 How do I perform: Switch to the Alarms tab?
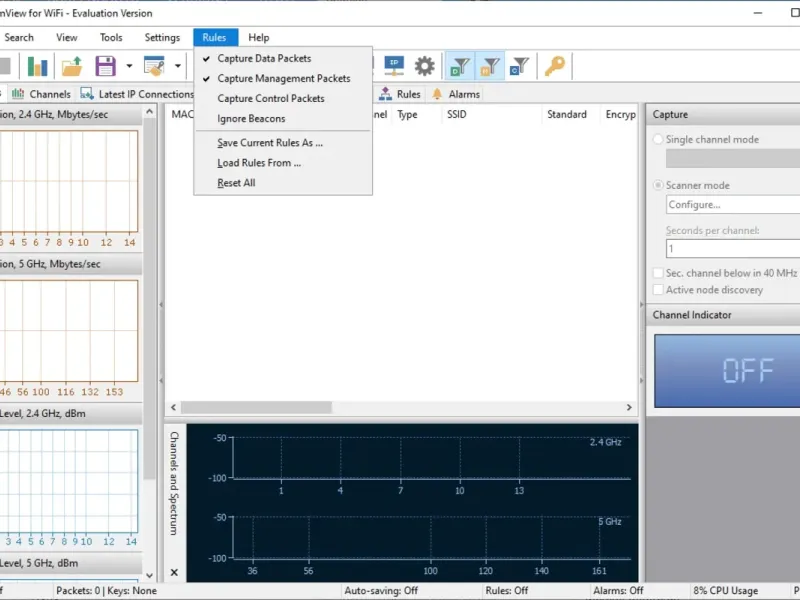pyautogui.click(x=456, y=94)
